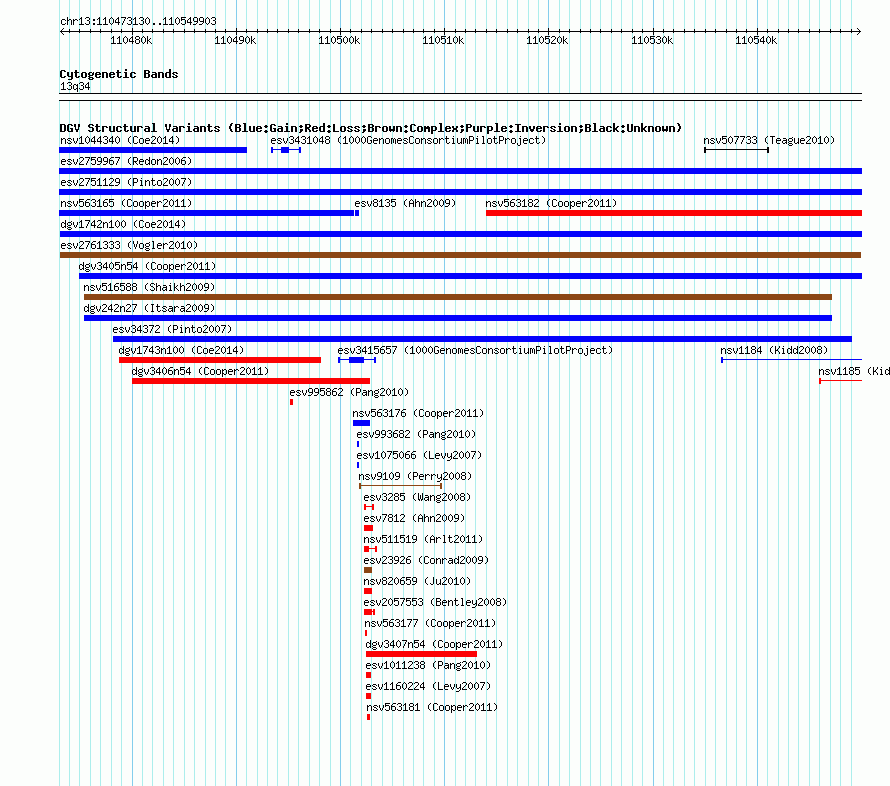Click the 110530k ruler label
The image size is (890, 786).
coord(652,40)
